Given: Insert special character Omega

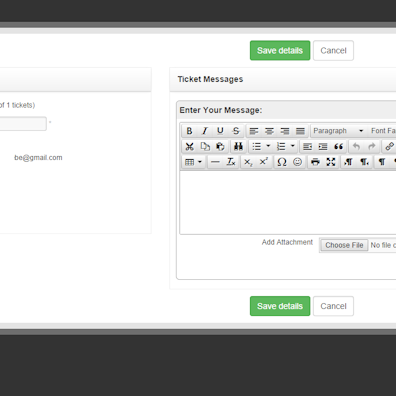Looking at the screenshot, I should click(x=282, y=162).
